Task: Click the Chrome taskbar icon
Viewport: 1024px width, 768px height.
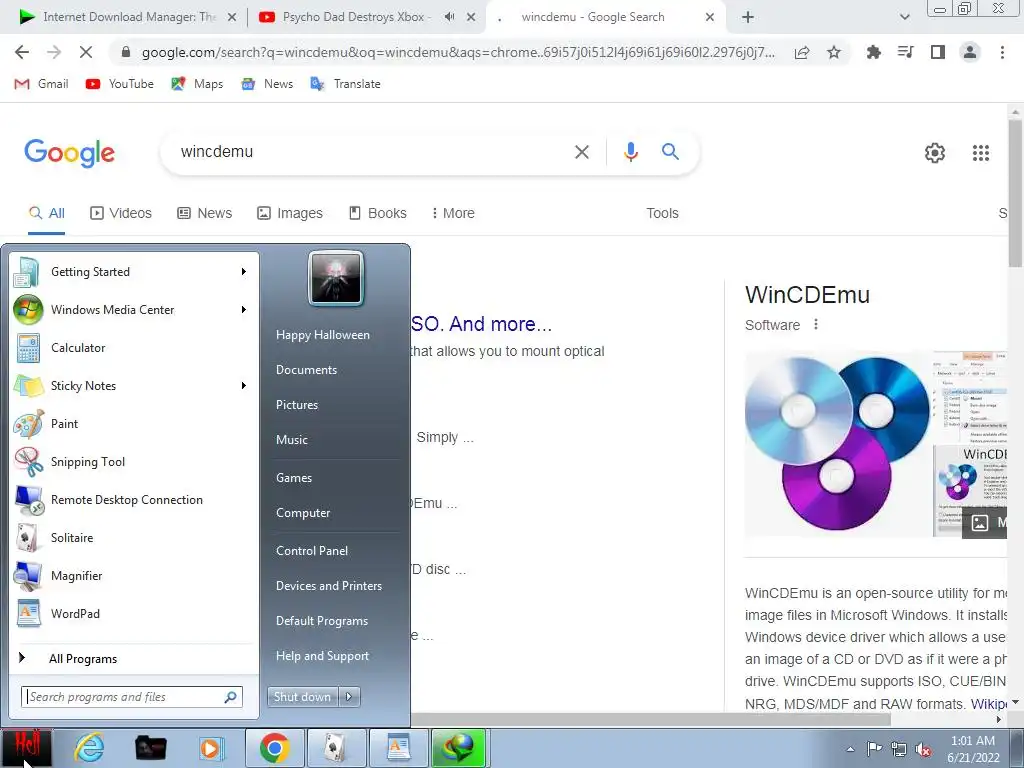Action: click(274, 748)
